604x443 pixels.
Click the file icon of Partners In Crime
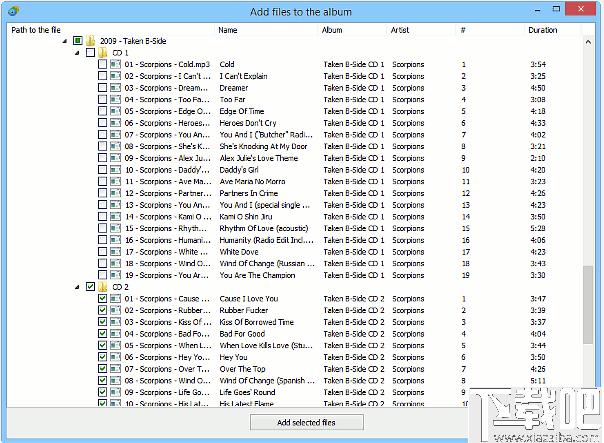coord(115,193)
